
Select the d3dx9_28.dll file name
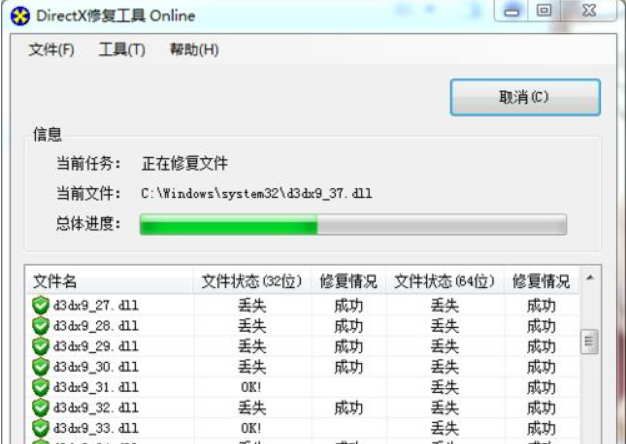tap(96, 326)
